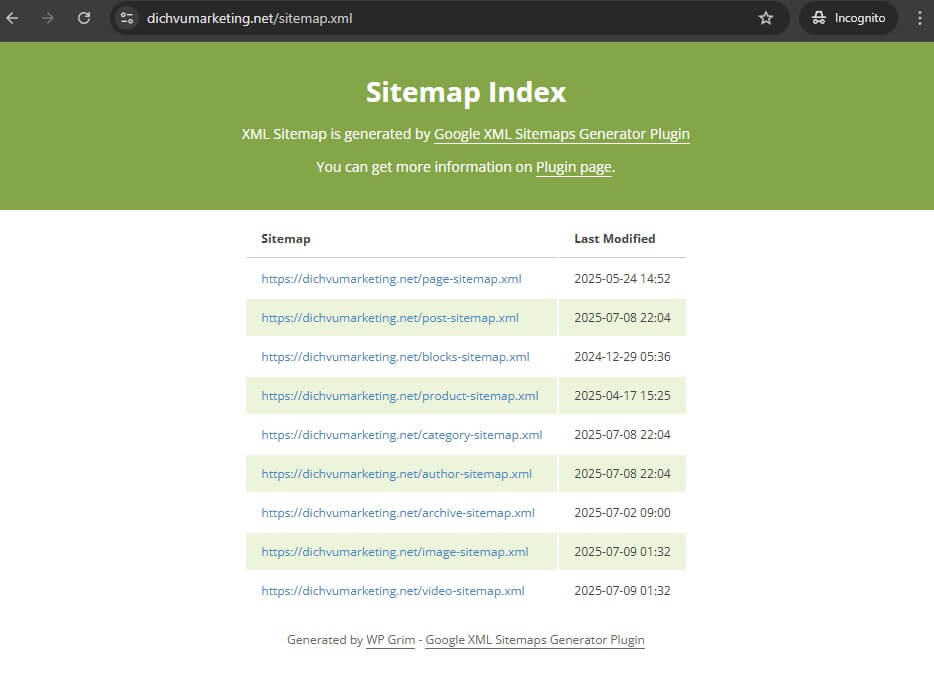This screenshot has height=676, width=934.
Task: Select date 2025-07-02 09:00
Action: click(x=622, y=513)
